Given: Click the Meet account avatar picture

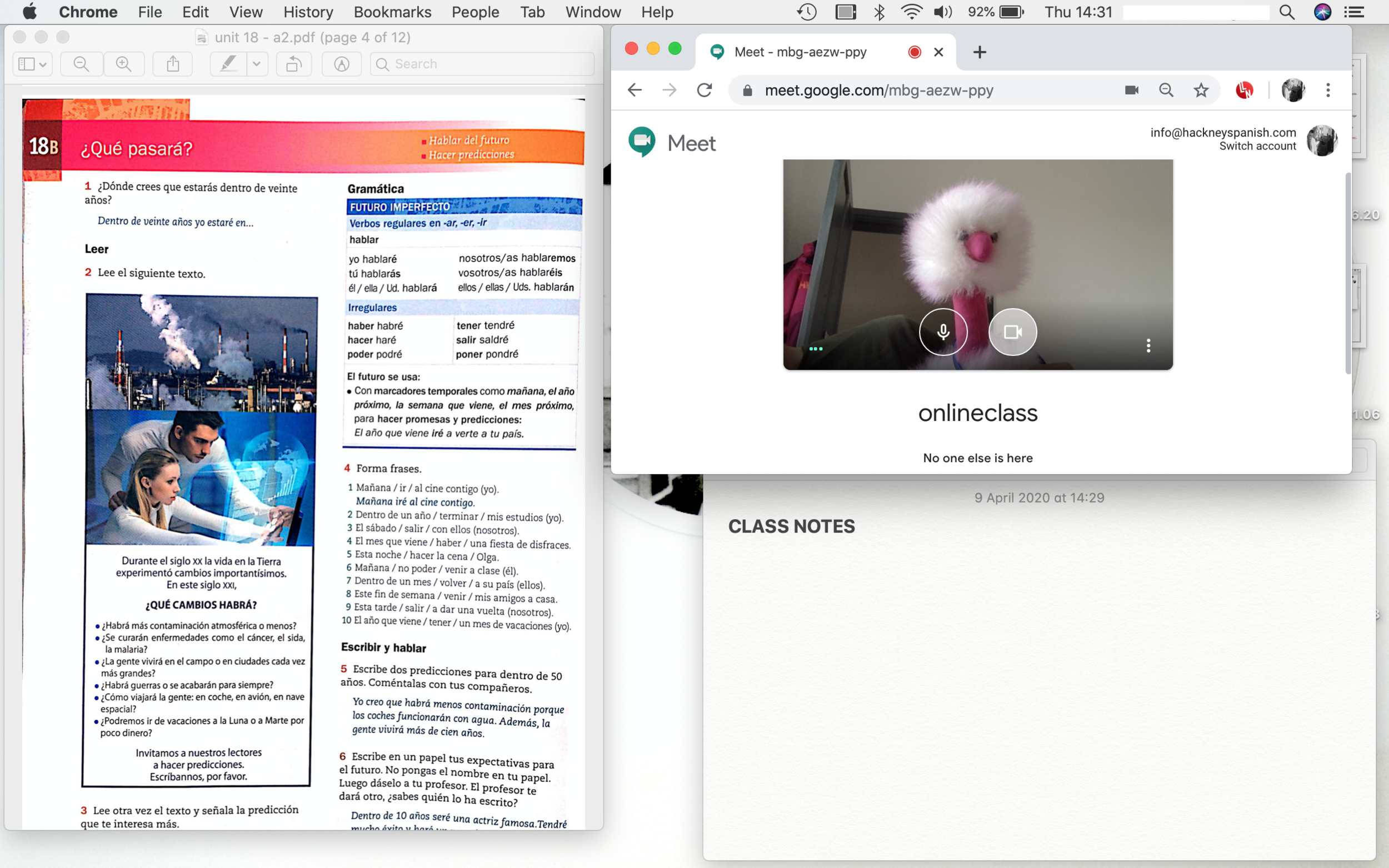Looking at the screenshot, I should pos(1322,140).
